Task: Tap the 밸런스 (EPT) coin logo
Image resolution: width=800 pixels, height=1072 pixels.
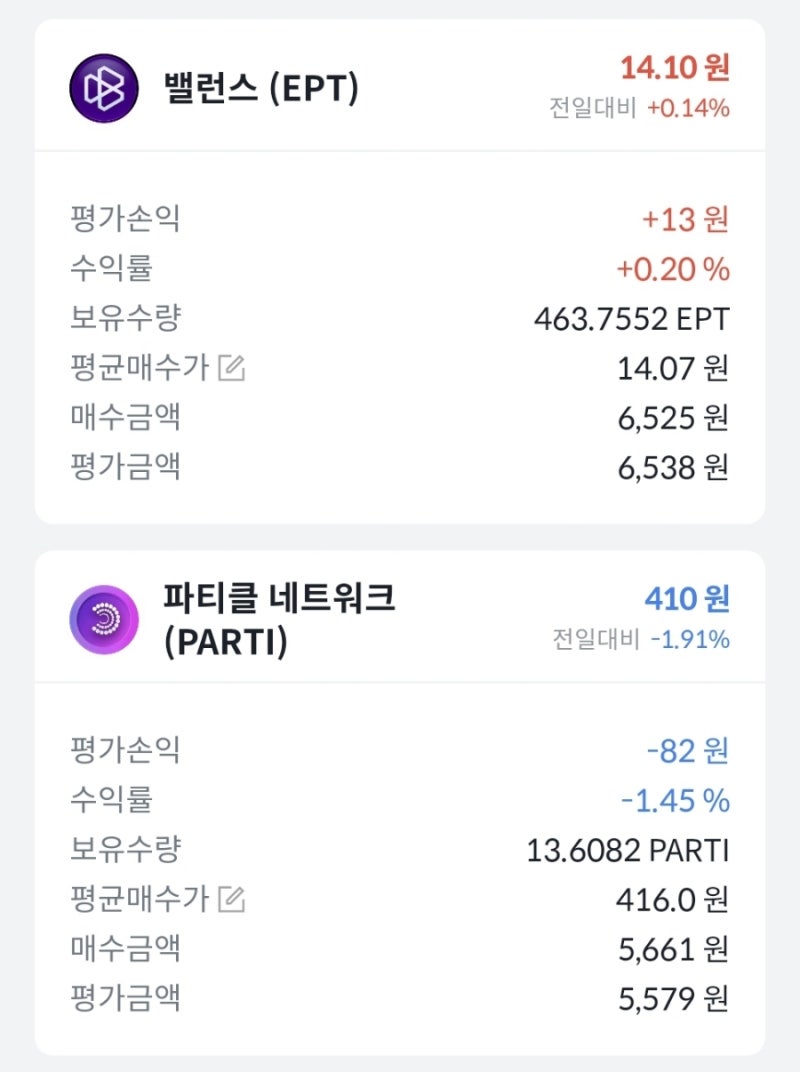Action: click(103, 88)
